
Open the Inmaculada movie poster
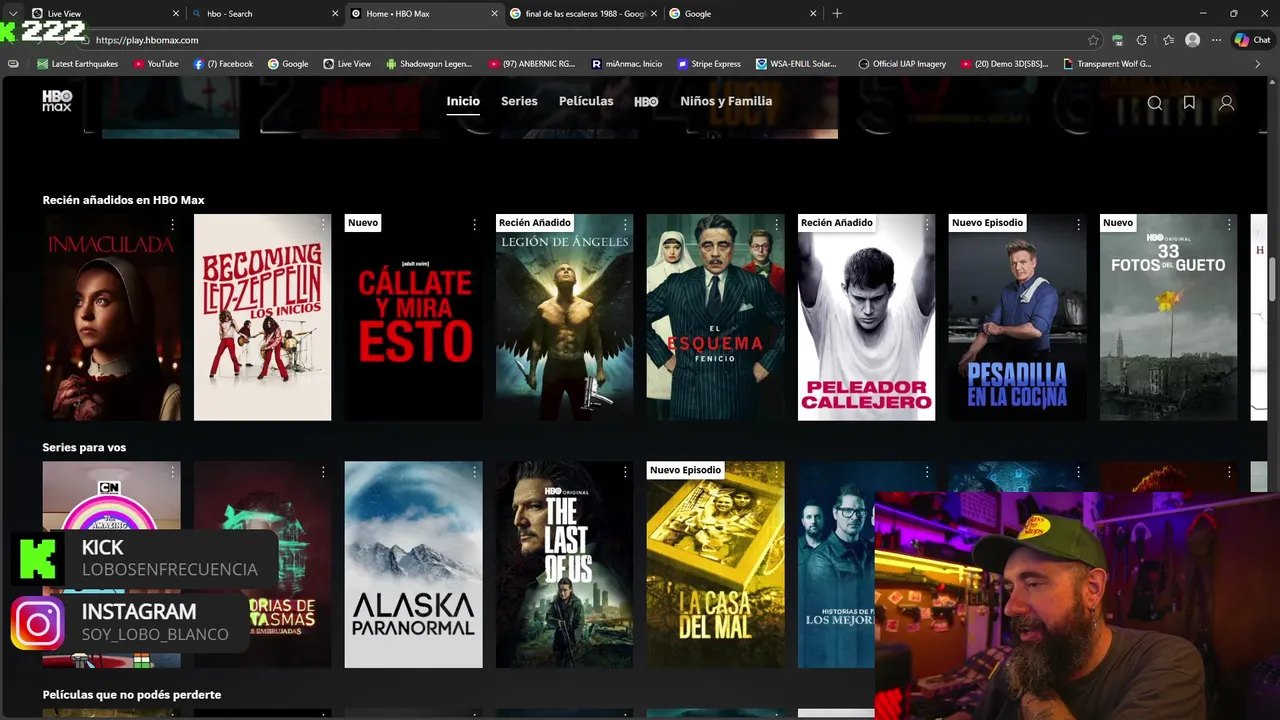[x=111, y=317]
